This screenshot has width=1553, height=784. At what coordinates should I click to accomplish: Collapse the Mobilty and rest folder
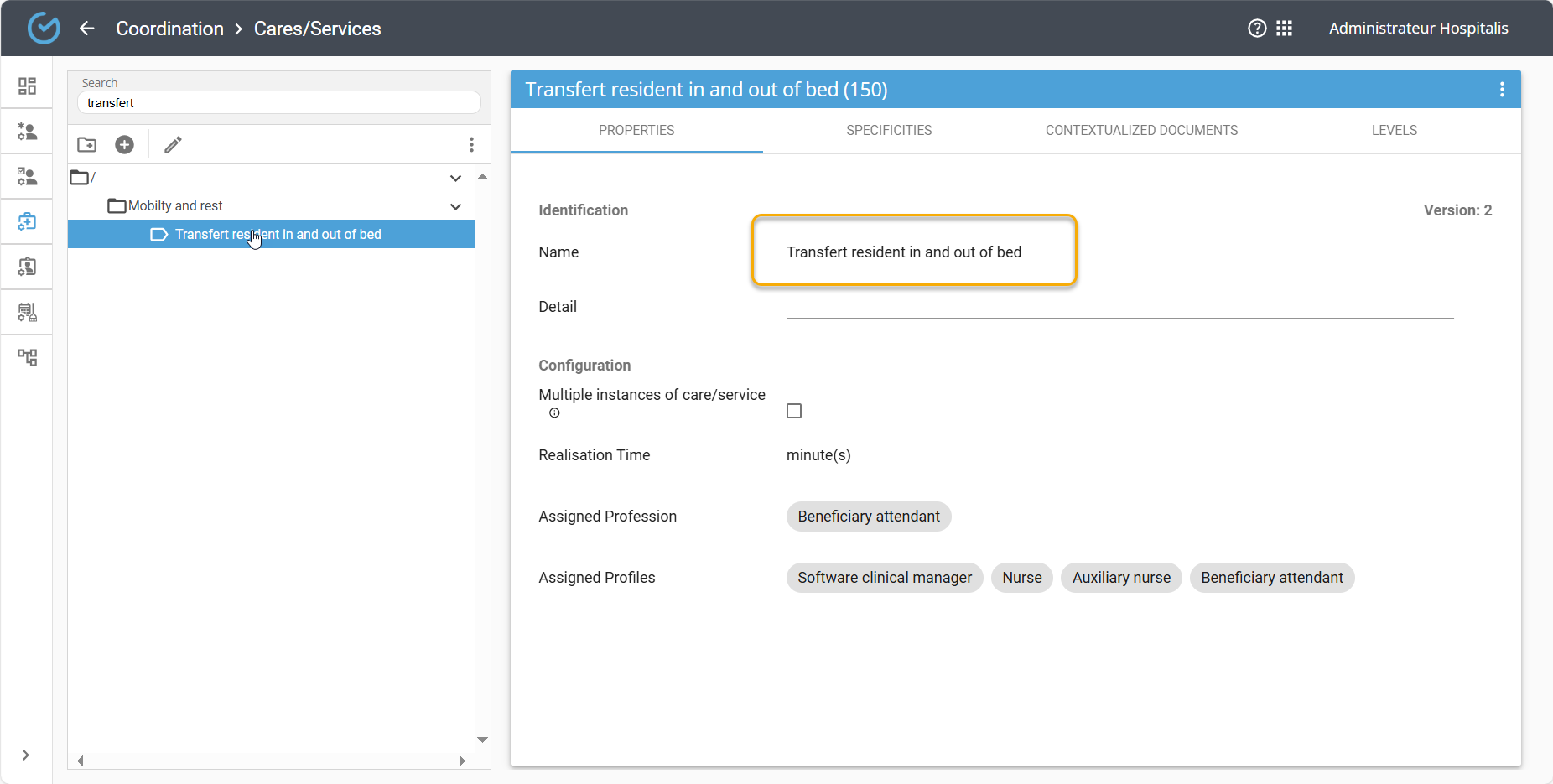[455, 206]
